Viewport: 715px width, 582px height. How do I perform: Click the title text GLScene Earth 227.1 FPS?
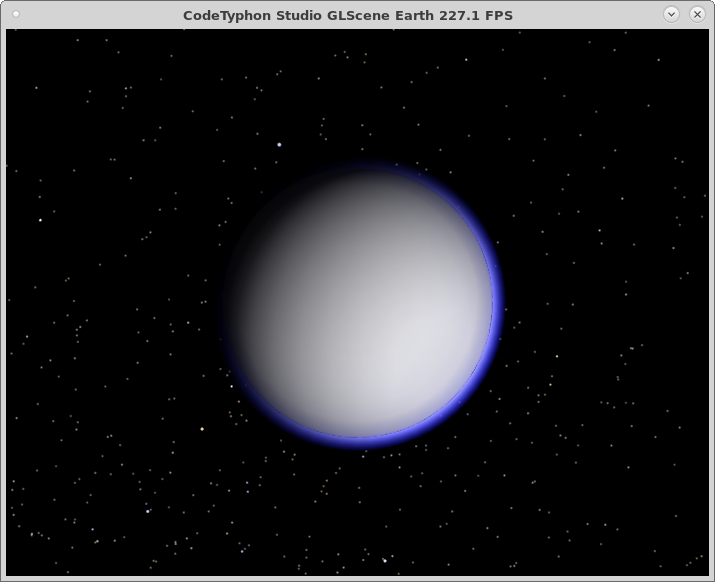click(x=420, y=16)
